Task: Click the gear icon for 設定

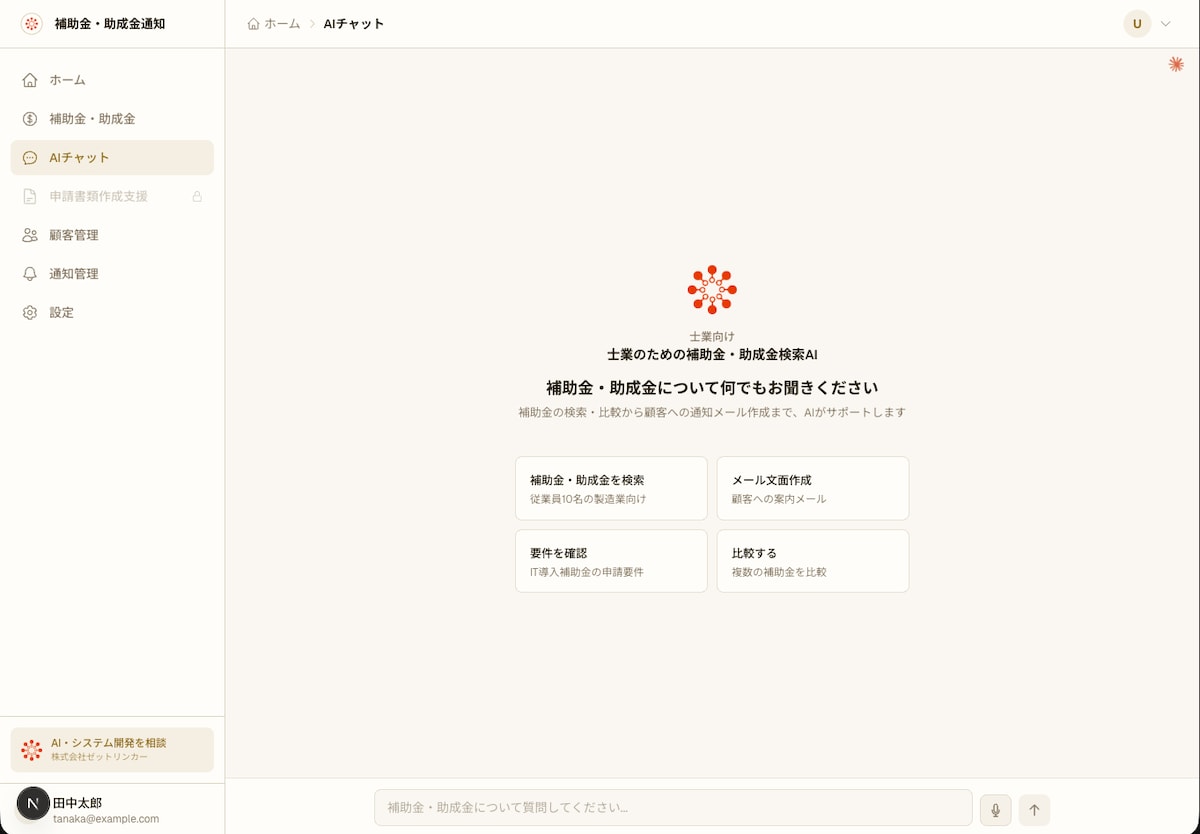Action: click(30, 313)
